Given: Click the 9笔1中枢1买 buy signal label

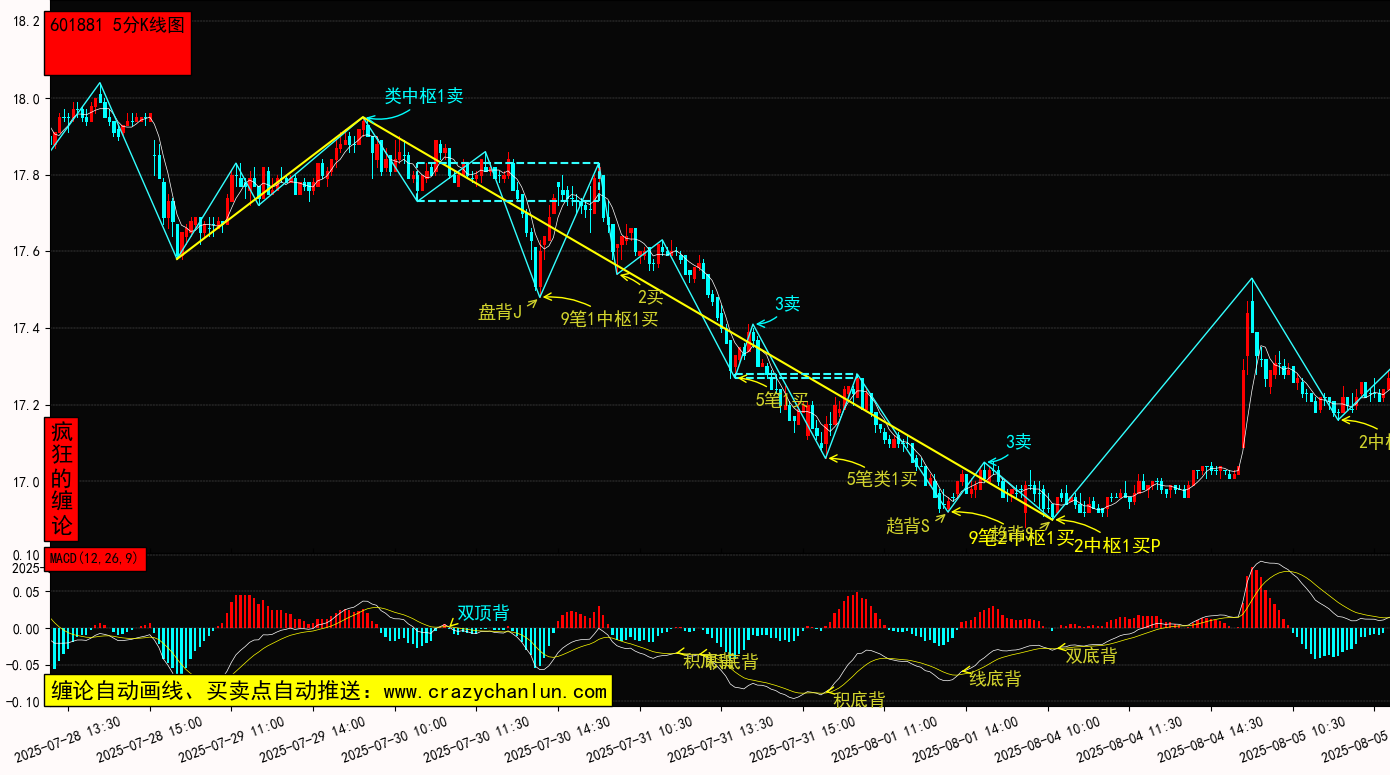Looking at the screenshot, I should click(x=609, y=319).
